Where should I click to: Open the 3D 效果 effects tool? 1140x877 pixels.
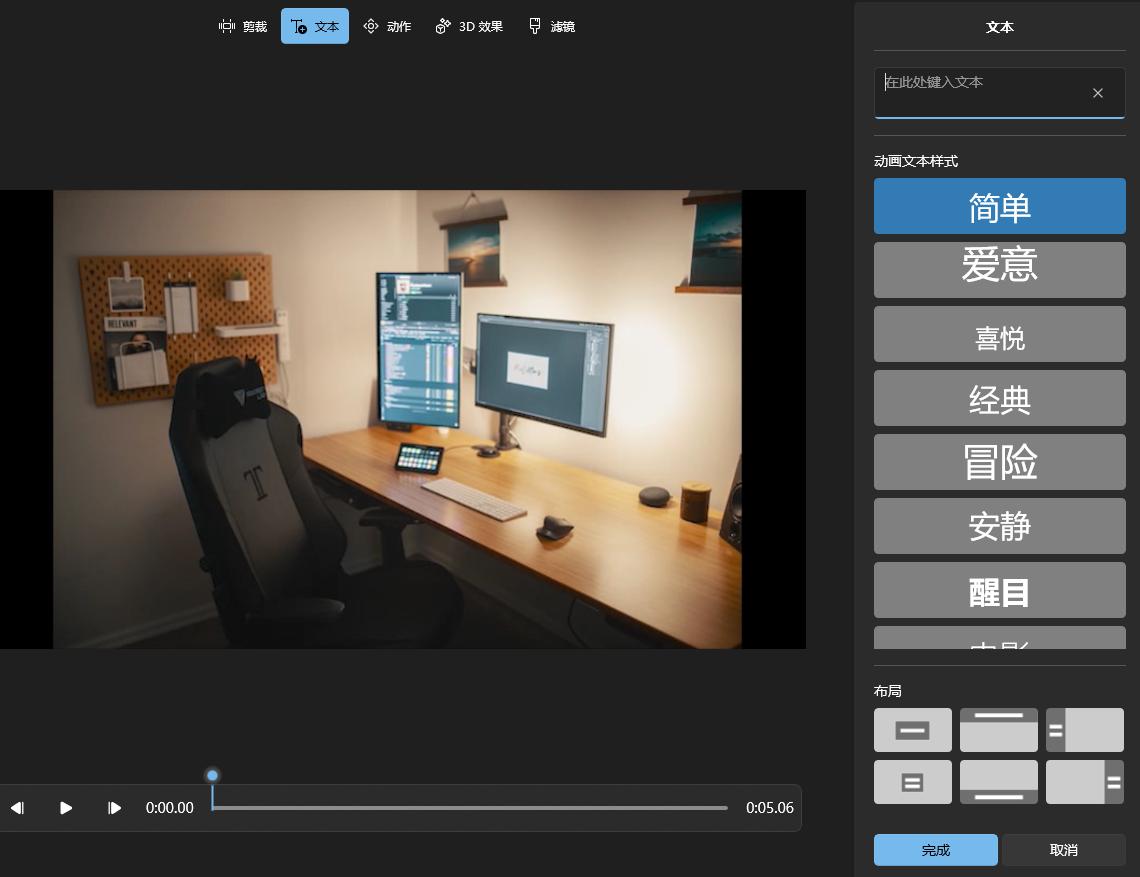pos(469,26)
